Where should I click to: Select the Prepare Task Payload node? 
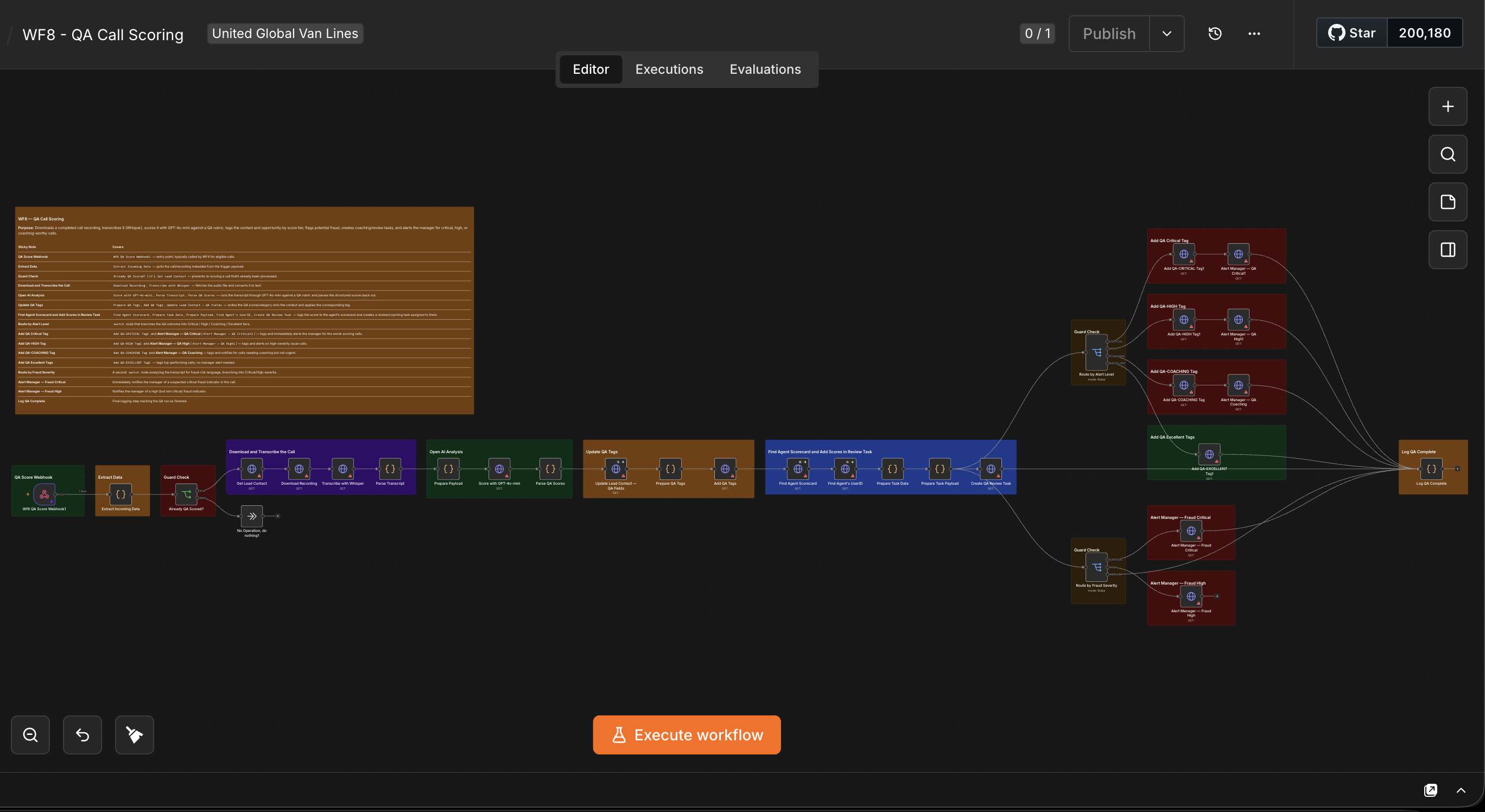(940, 469)
